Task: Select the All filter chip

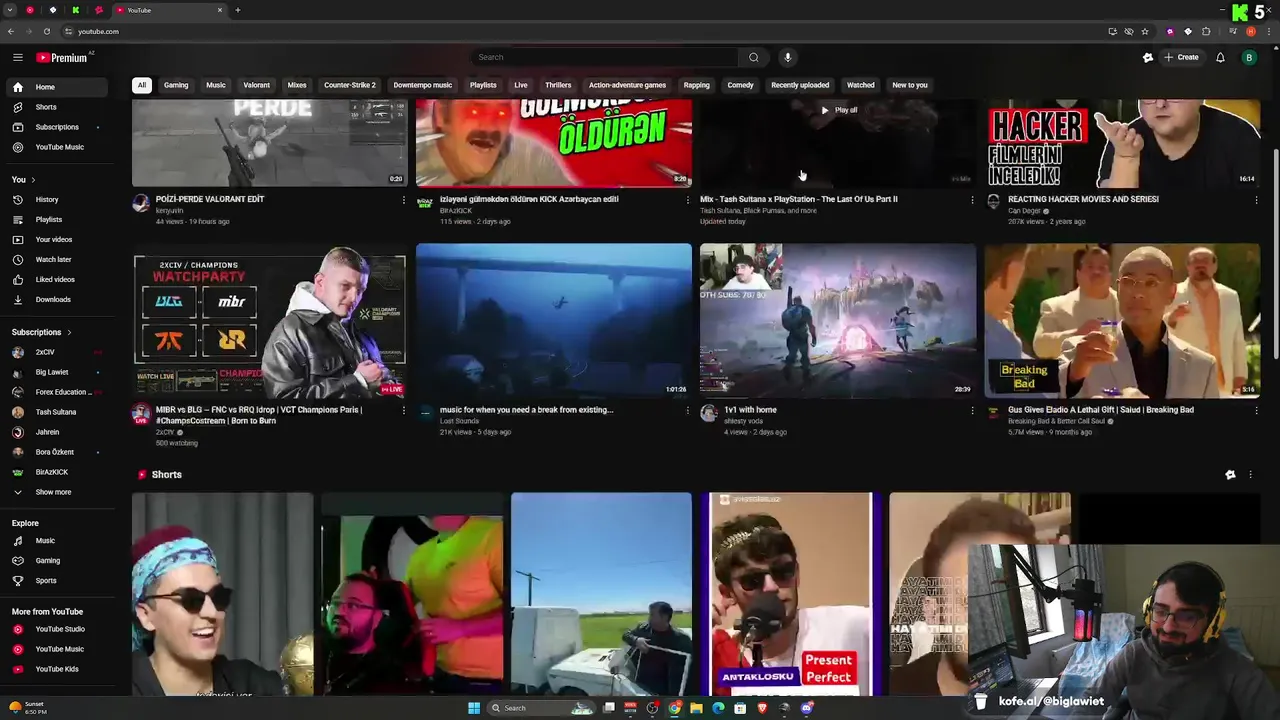Action: [141, 85]
